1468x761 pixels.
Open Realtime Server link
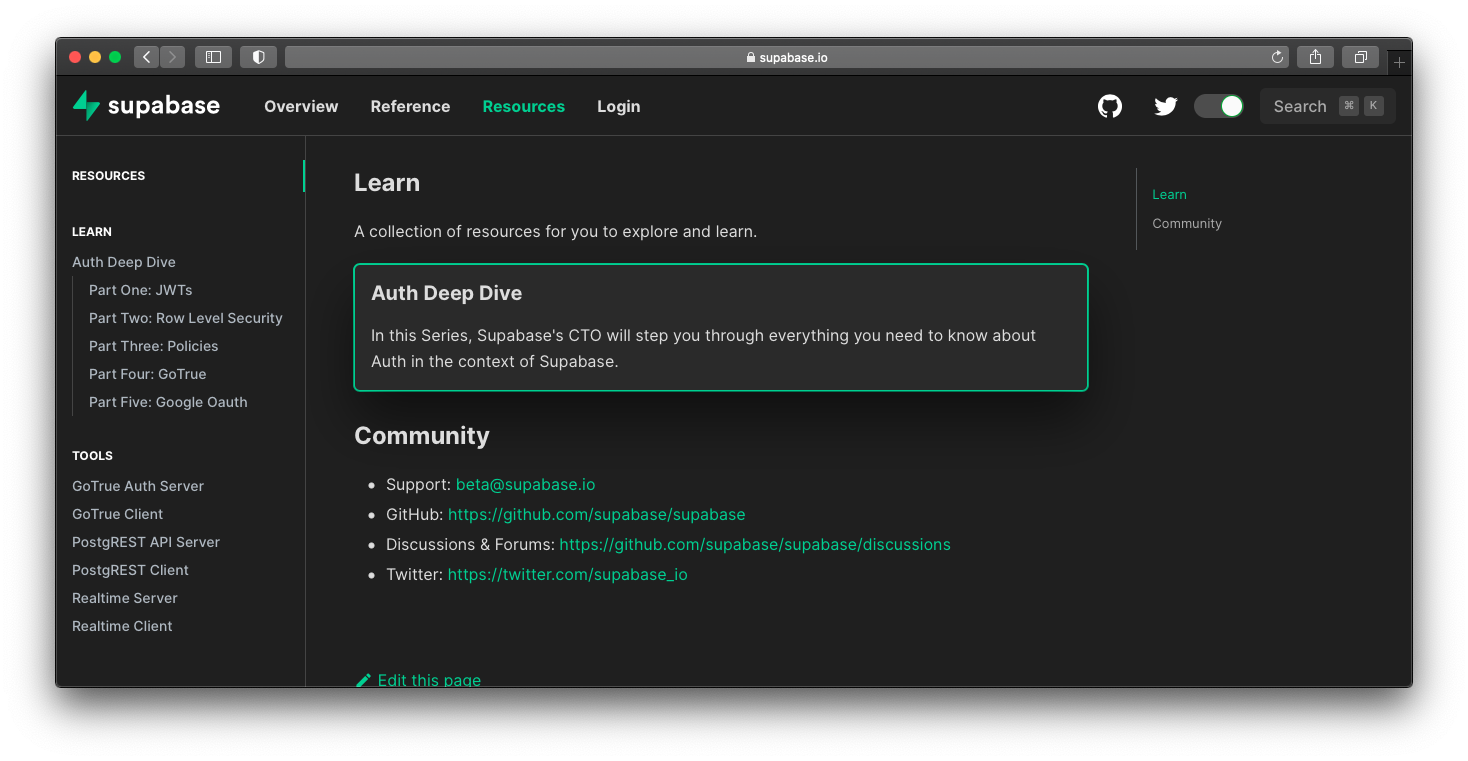tap(125, 598)
